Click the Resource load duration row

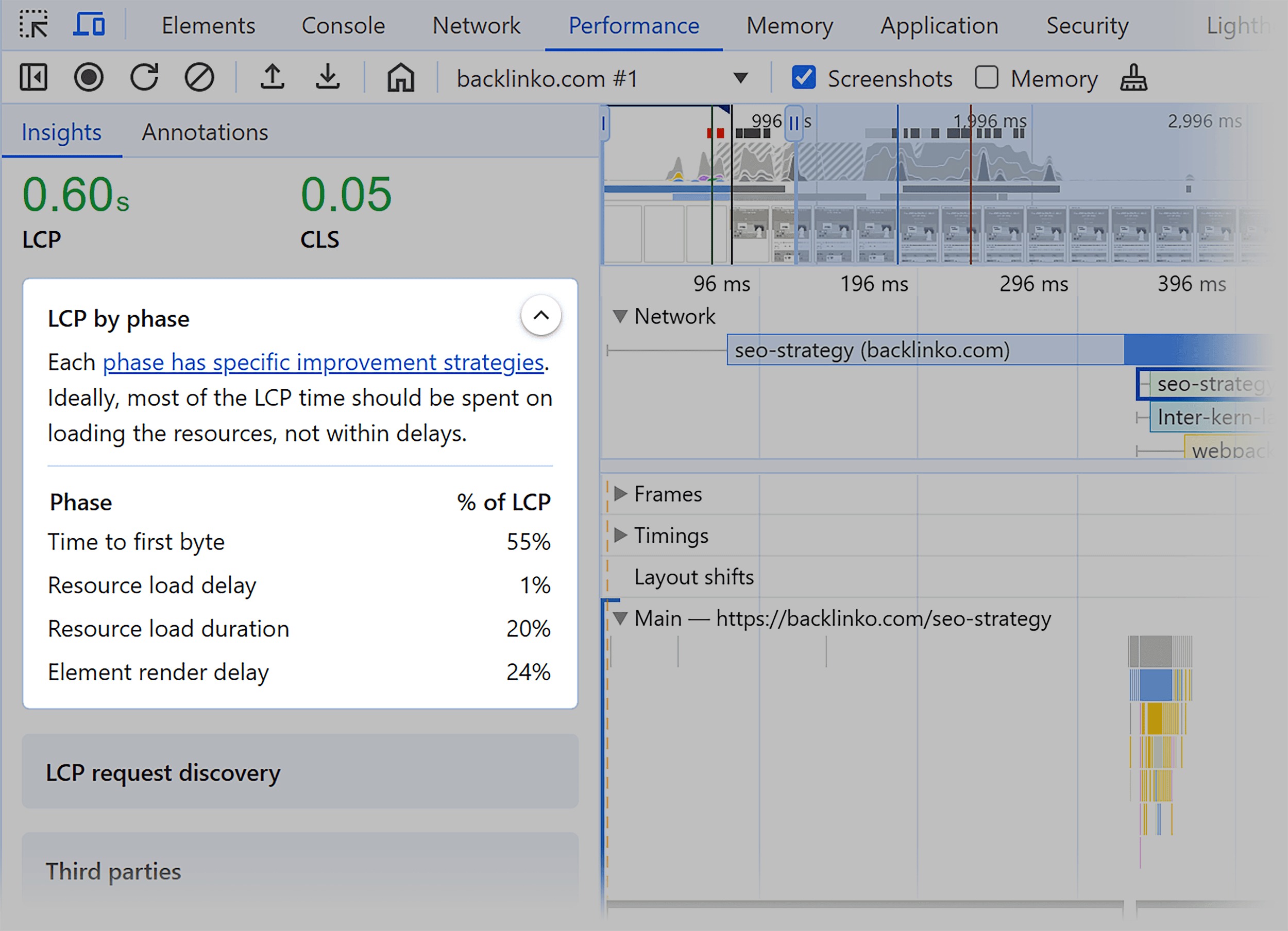[299, 629]
